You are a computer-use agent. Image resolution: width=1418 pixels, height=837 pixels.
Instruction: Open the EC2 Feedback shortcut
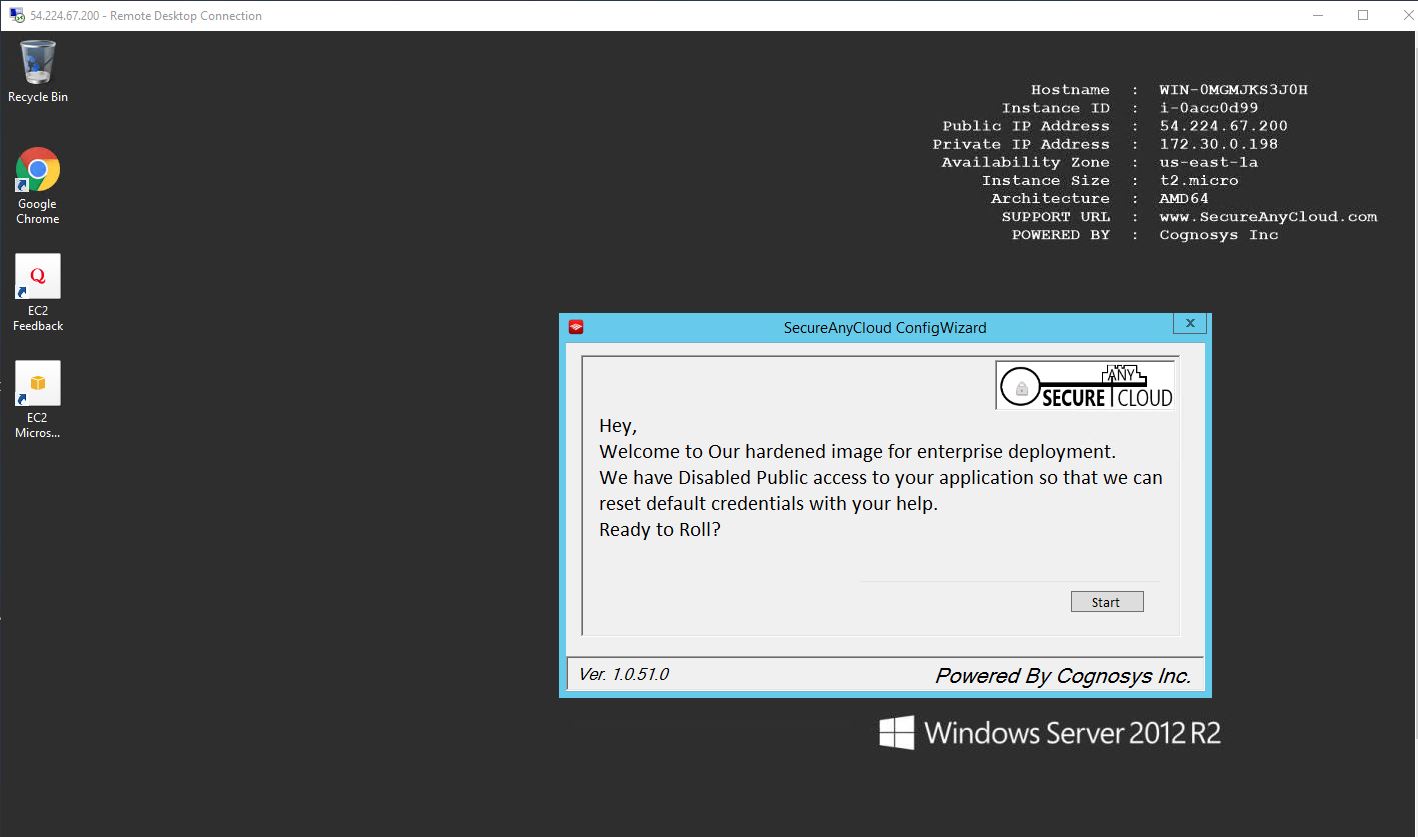[38, 277]
